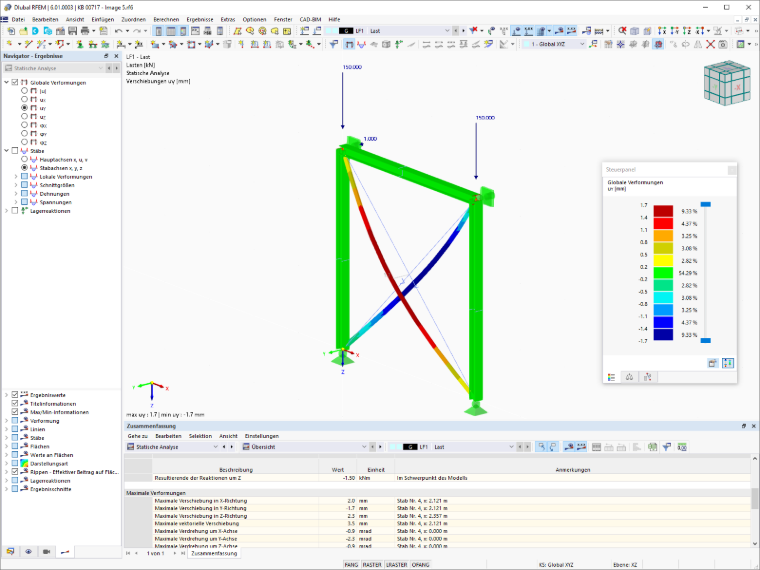Open the balance scale factors tab in Steuerpanel
This screenshot has height=570, width=760.
(629, 377)
